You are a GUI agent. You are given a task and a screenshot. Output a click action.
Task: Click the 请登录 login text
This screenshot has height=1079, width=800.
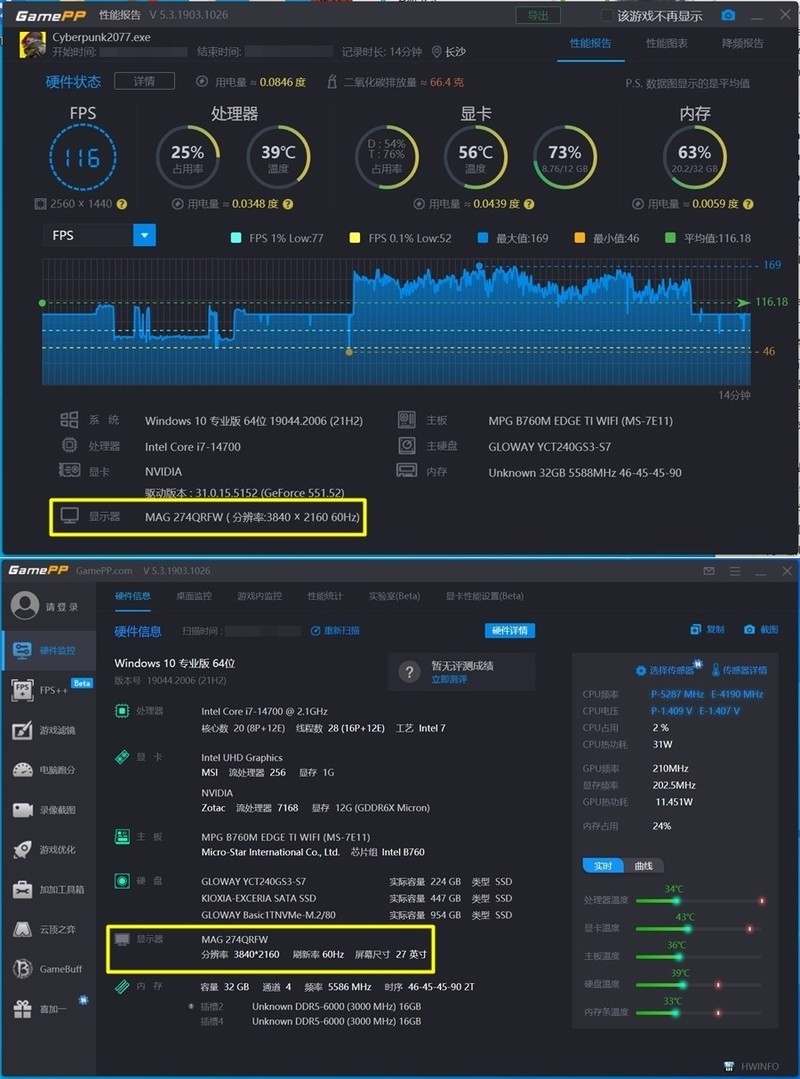point(61,607)
